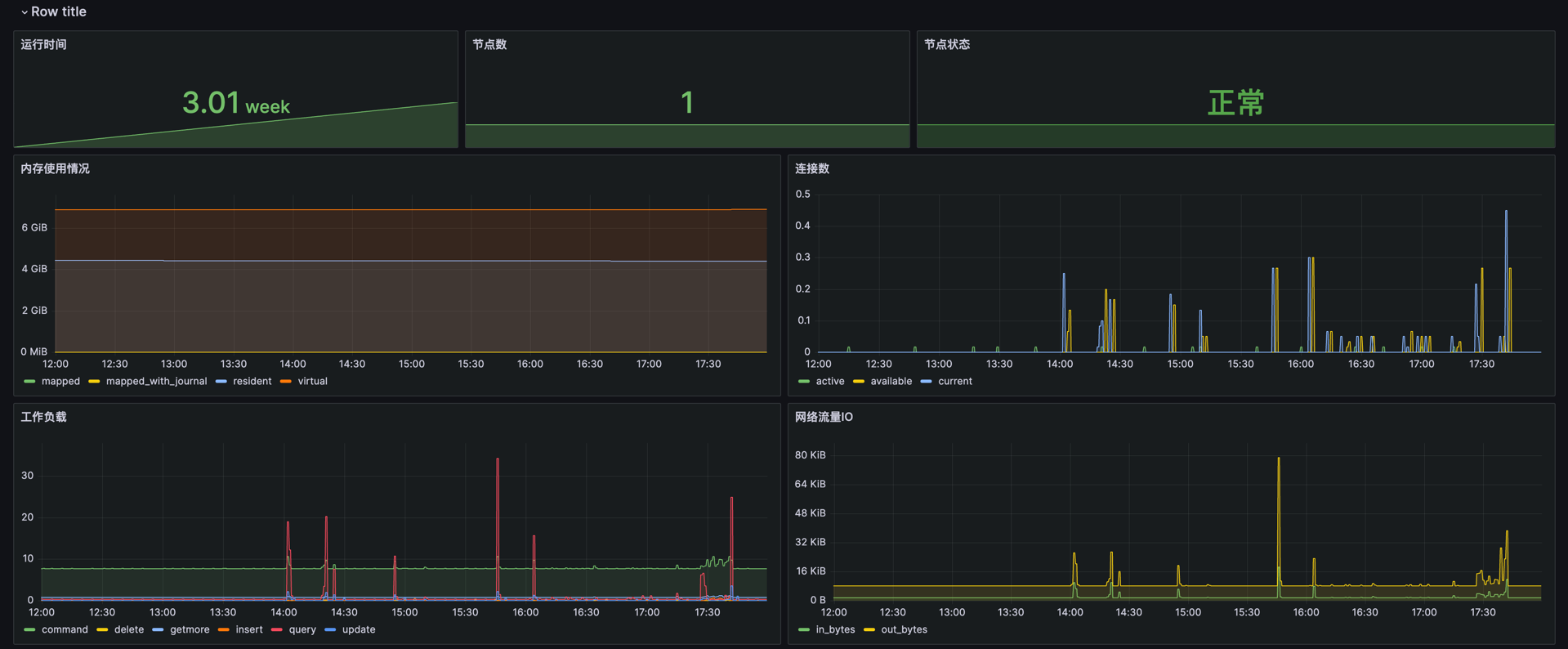Toggle the command legend series
Screen dimensions: 1568x649
65,629
